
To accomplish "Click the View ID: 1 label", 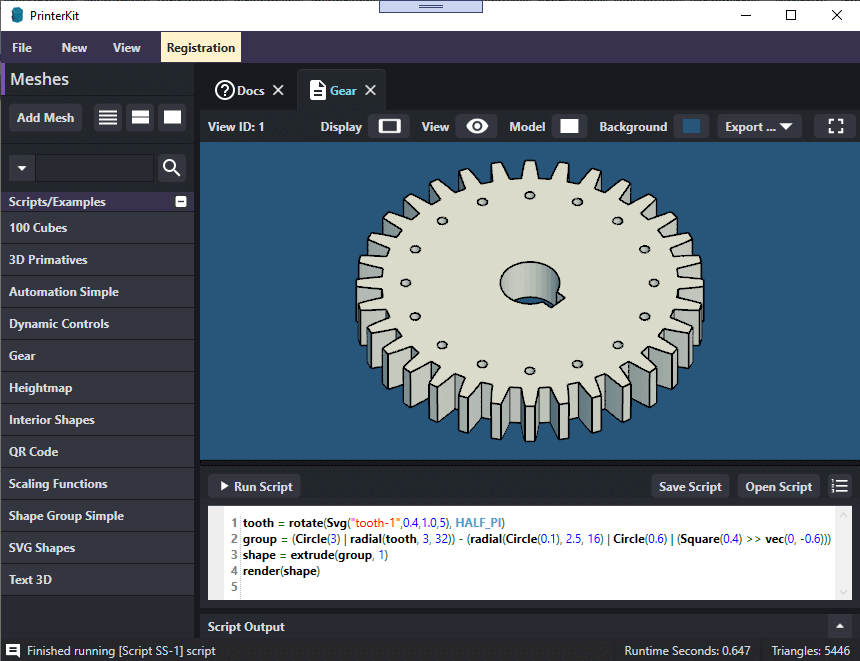I will tap(236, 127).
